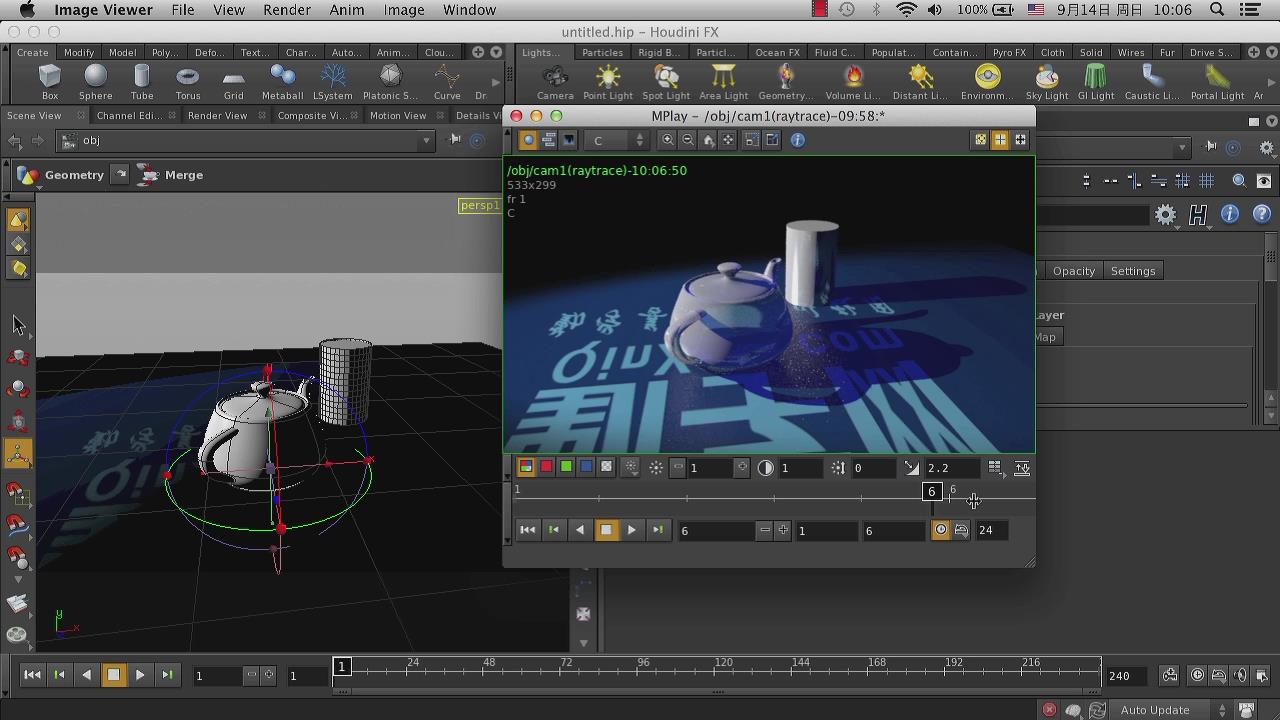Viewport: 1280px width, 720px height.
Task: Toggle green channel display in MPlay
Action: click(566, 467)
